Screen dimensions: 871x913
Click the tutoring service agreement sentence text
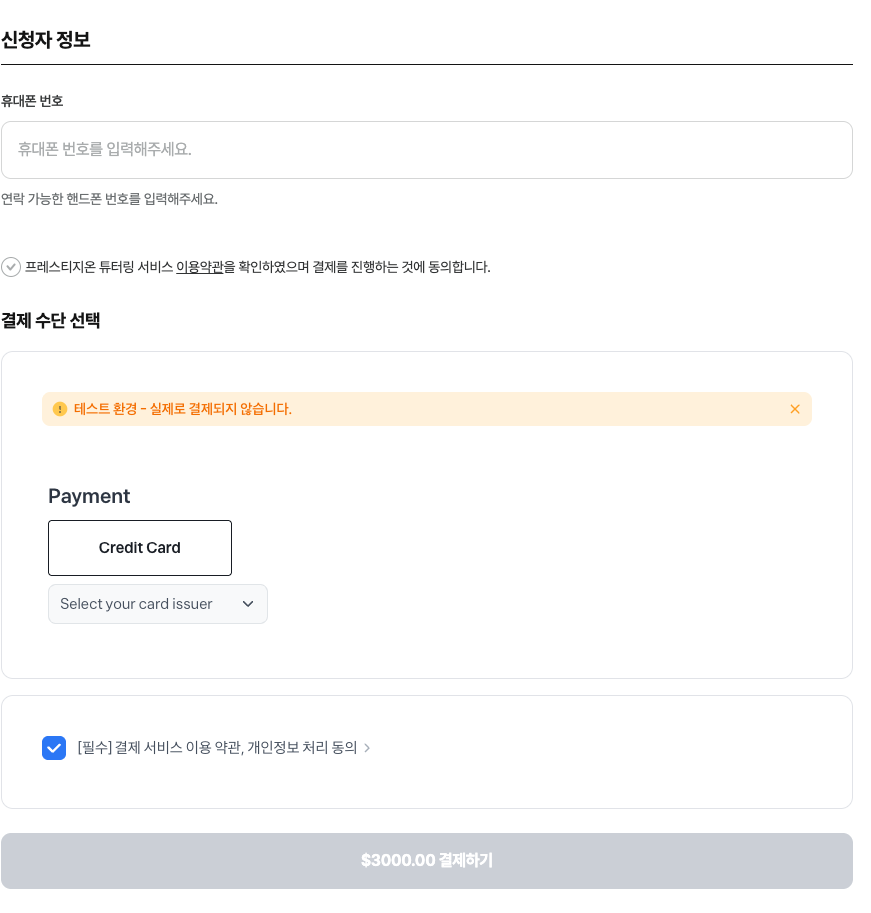tap(257, 267)
